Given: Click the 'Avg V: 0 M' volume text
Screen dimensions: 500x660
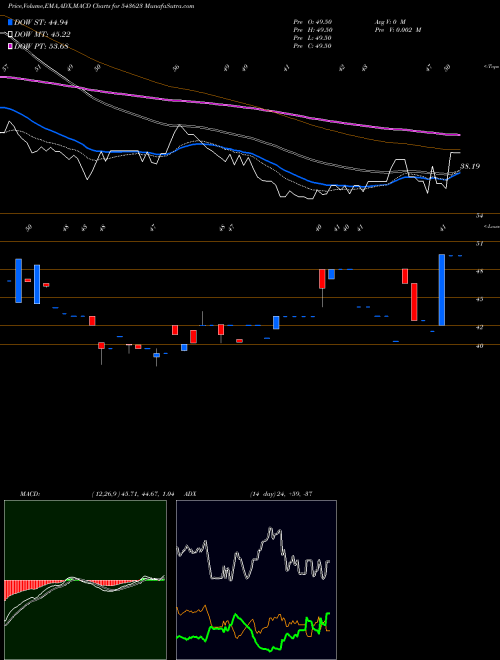Looking at the screenshot, I should click(x=389, y=22).
